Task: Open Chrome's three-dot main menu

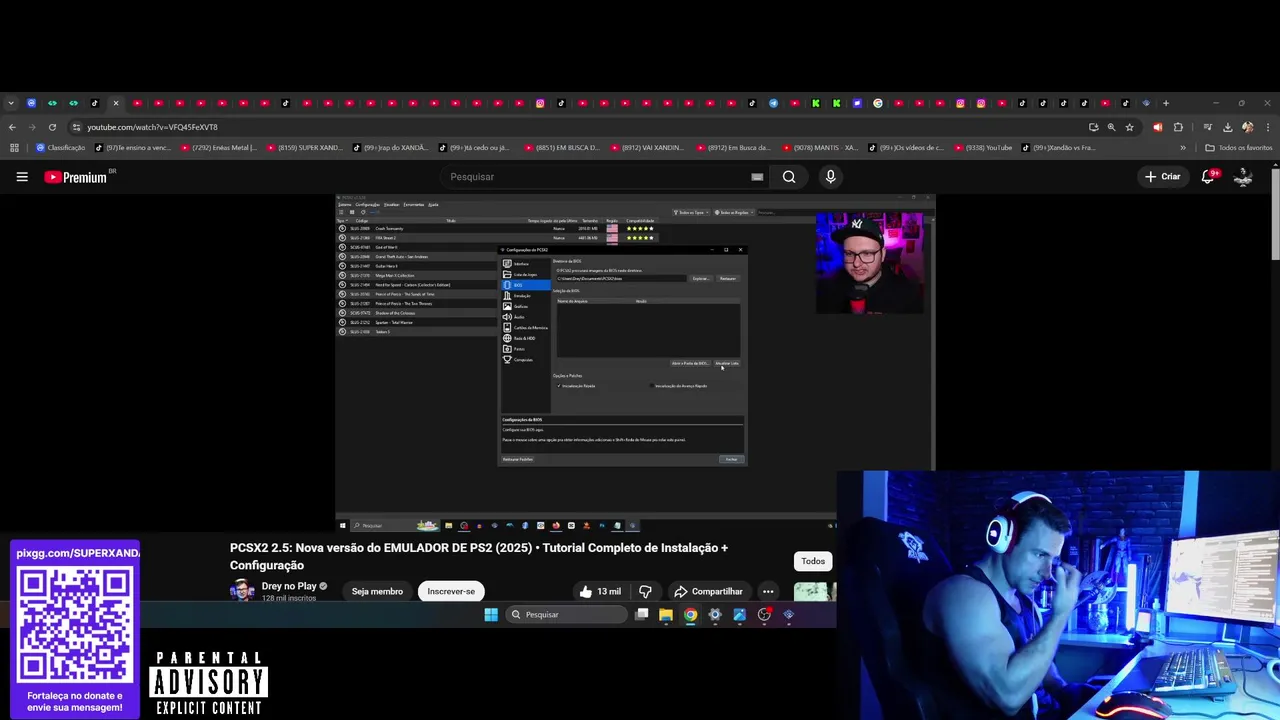Action: click(x=1266, y=127)
